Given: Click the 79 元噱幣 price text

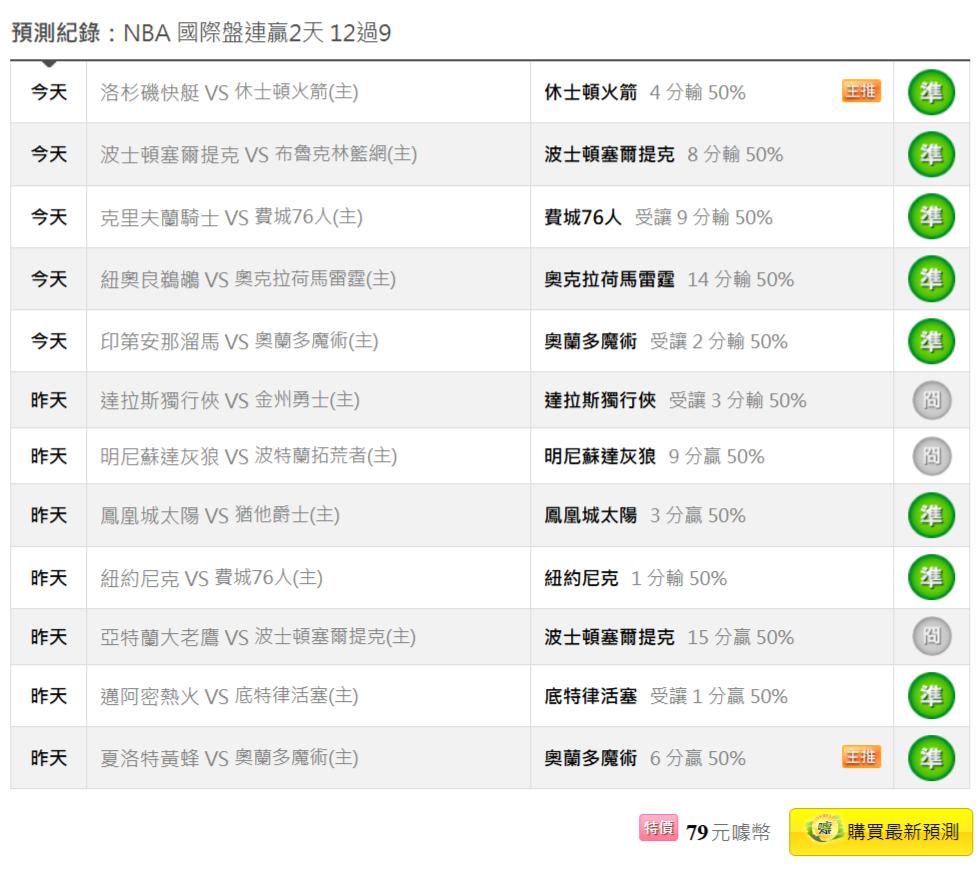Looking at the screenshot, I should 728,832.
